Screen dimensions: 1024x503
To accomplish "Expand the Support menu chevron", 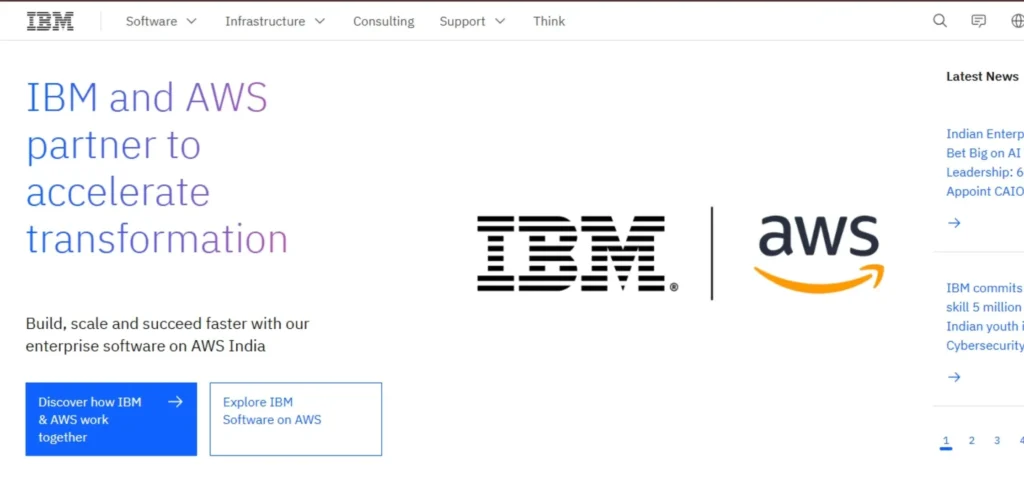I will point(500,21).
